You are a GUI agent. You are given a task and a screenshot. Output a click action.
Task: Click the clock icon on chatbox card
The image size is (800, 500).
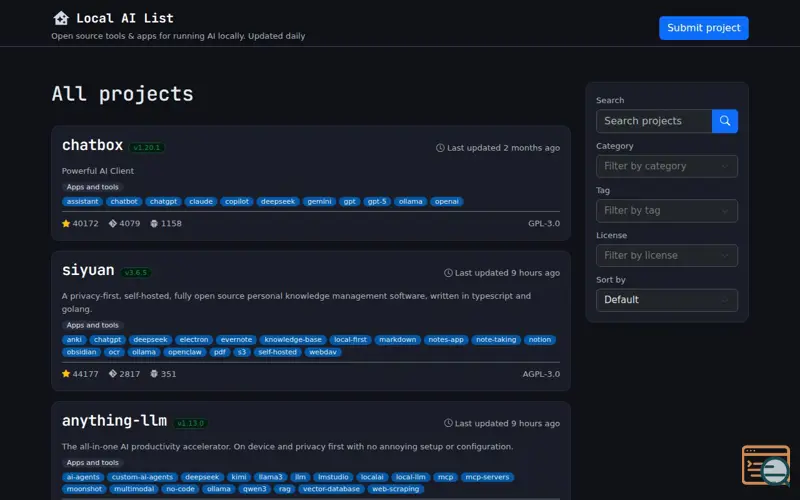440,148
